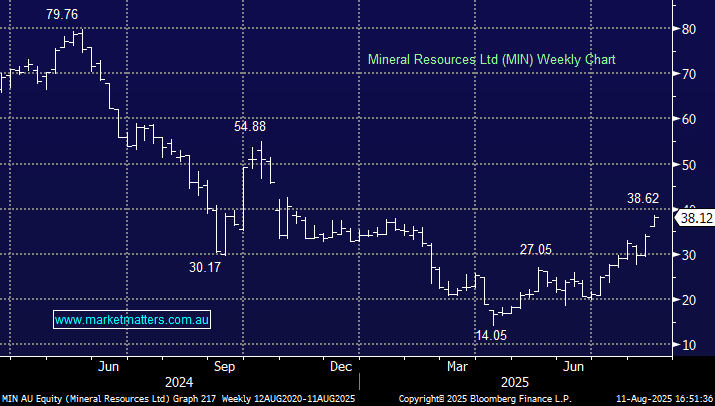Click the Mar label on time axis
Screen dimensions: 715x406
pos(457,366)
